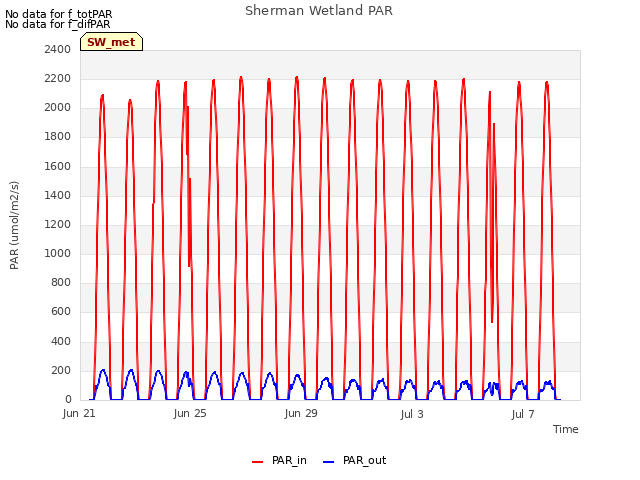Viewport: 640px width, 480px height.
Task: Click the 400 y-axis tick label
Action: pos(61,341)
